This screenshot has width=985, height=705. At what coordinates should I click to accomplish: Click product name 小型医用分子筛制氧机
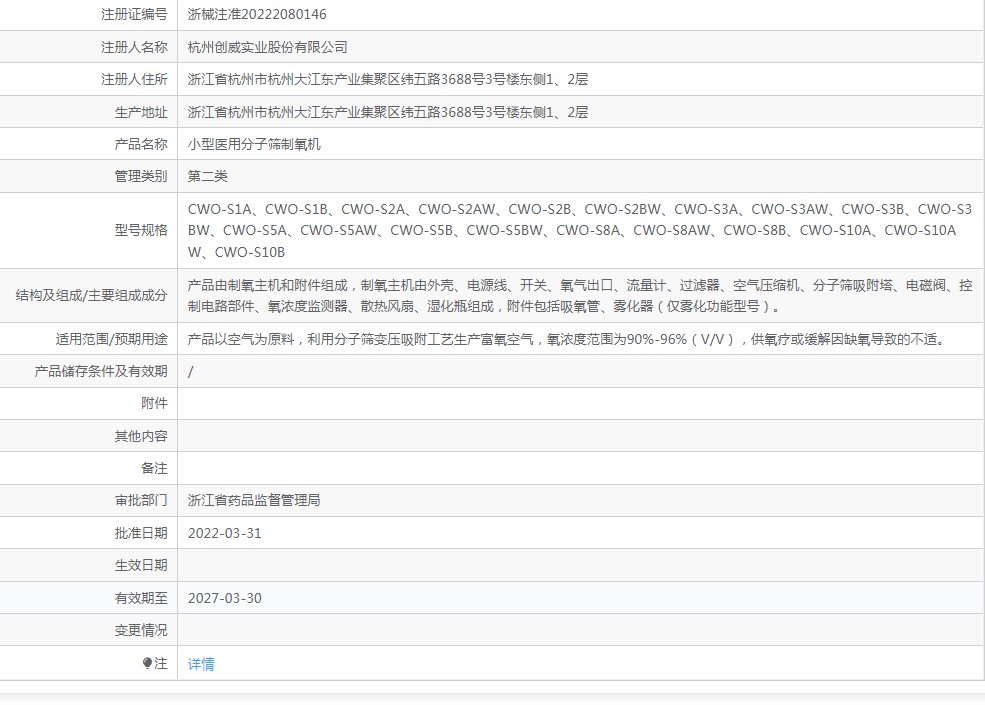[254, 144]
